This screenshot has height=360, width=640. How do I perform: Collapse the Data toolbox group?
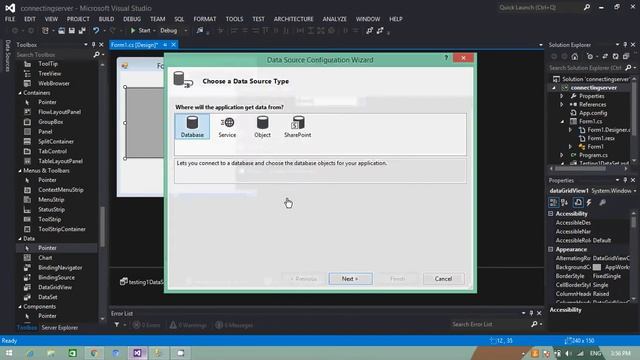(20, 238)
